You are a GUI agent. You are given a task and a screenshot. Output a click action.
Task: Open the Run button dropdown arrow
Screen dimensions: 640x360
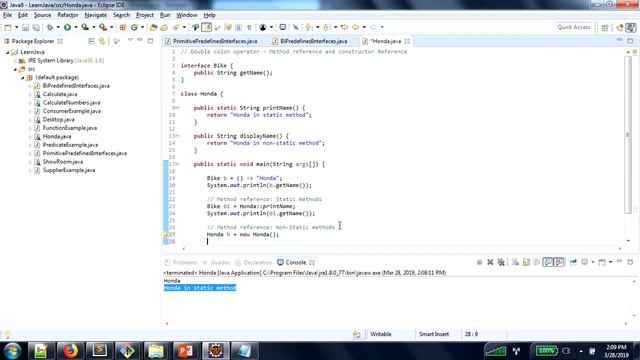click(76, 27)
